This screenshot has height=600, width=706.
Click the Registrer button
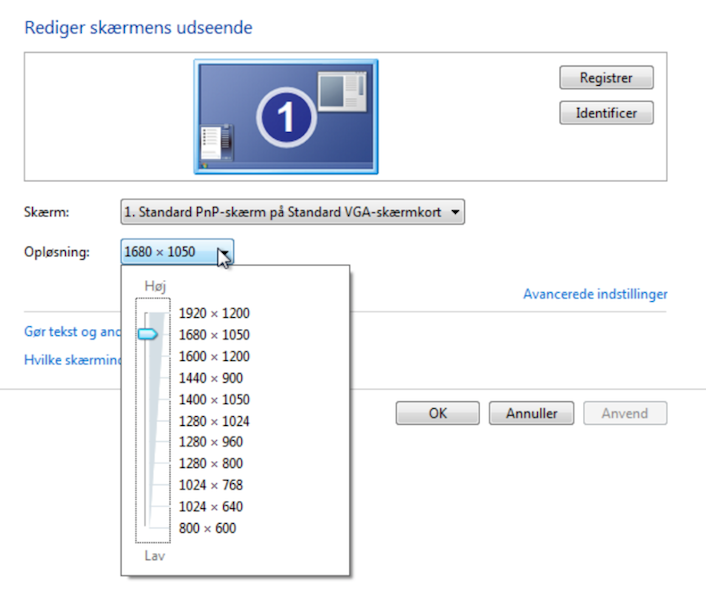606,78
